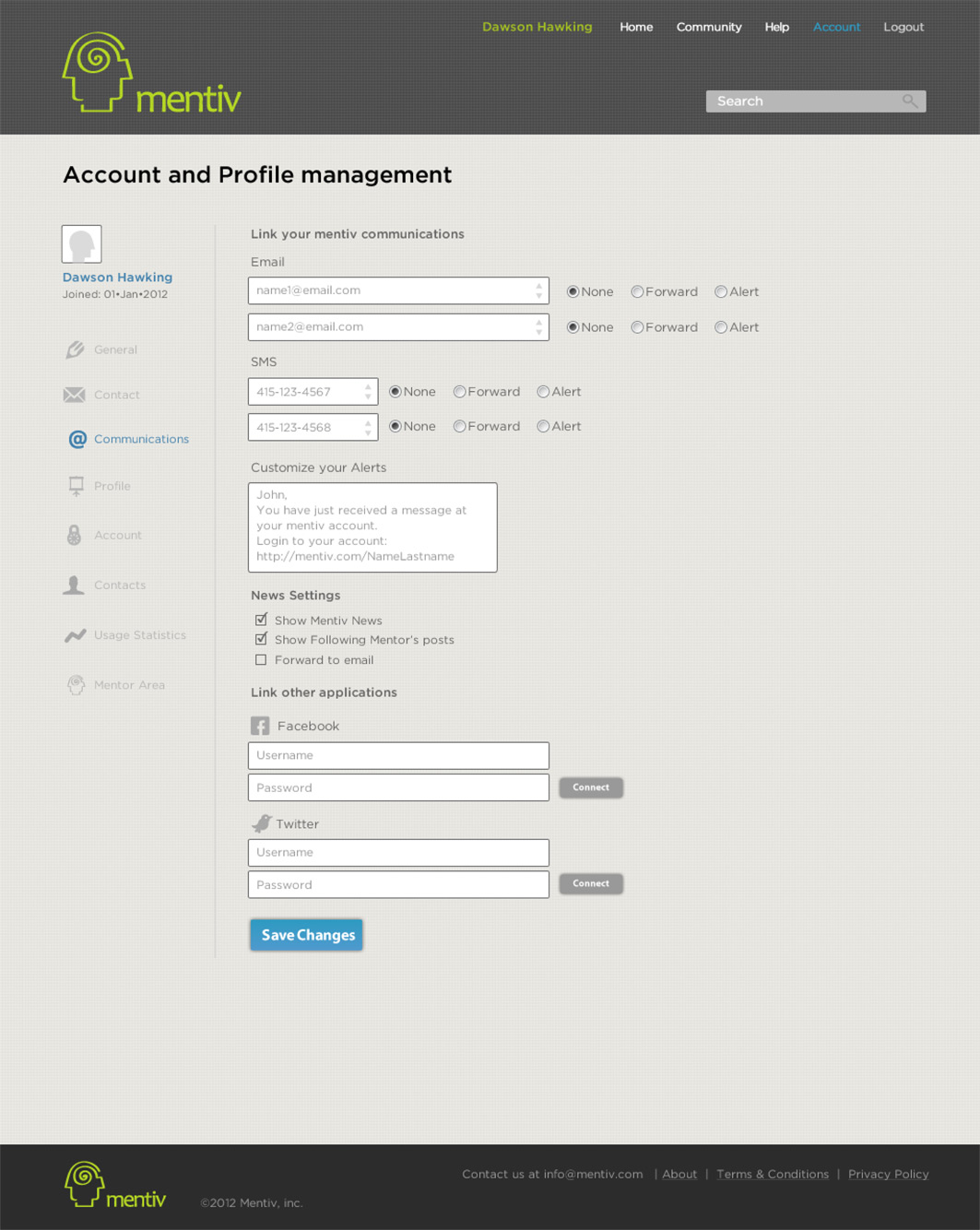
Task: Expand the name2@email.com dropdown arrows
Action: 539,327
